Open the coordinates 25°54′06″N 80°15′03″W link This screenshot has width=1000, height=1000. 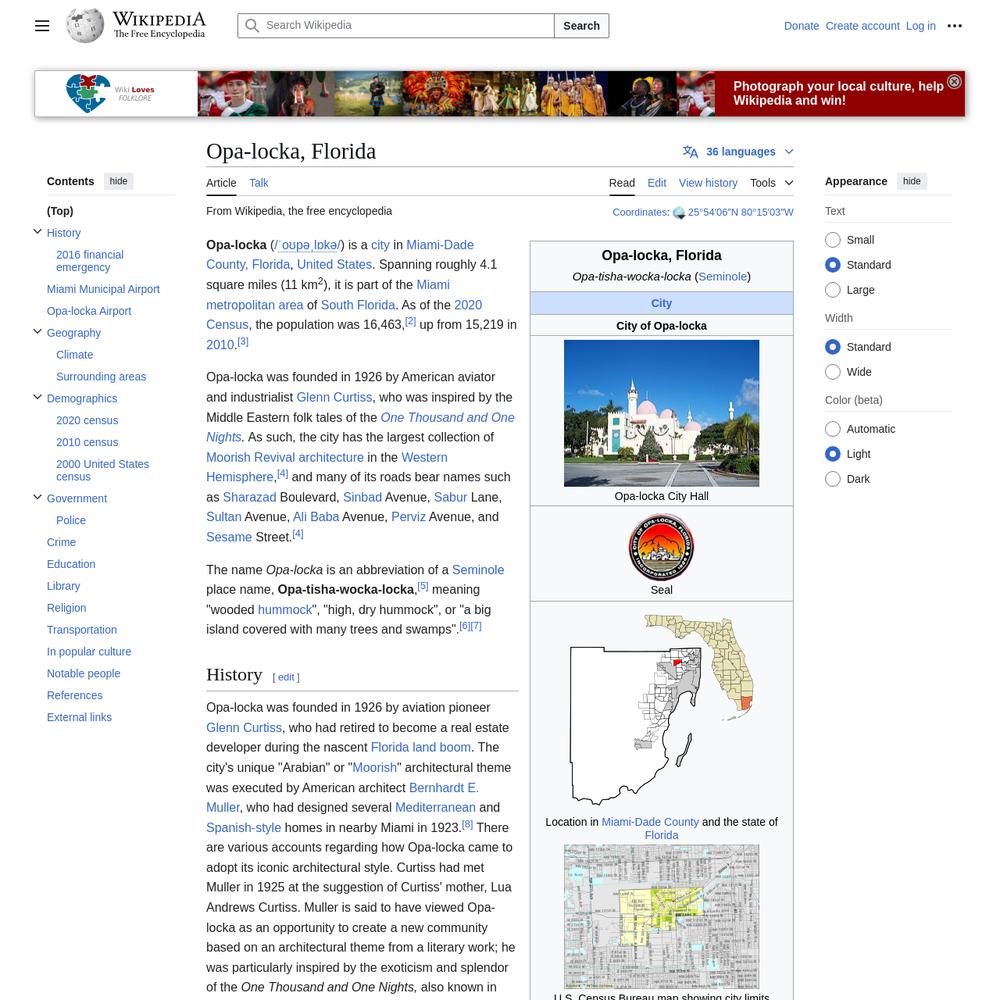740,212
